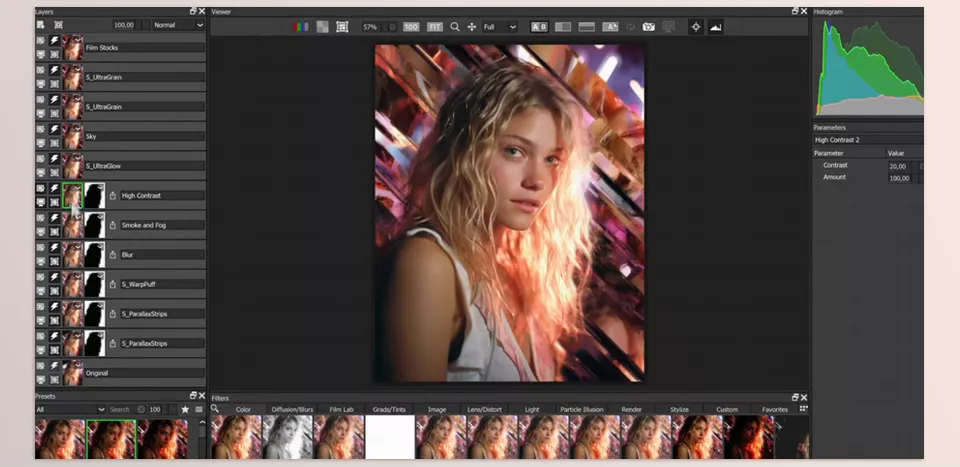This screenshot has height=467, width=960.
Task: Open the Grads/Tints tab
Action: click(x=389, y=409)
